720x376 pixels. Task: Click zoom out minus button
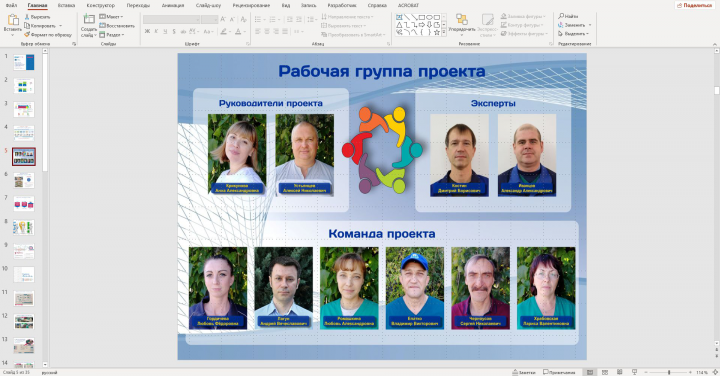pyautogui.click(x=646, y=372)
